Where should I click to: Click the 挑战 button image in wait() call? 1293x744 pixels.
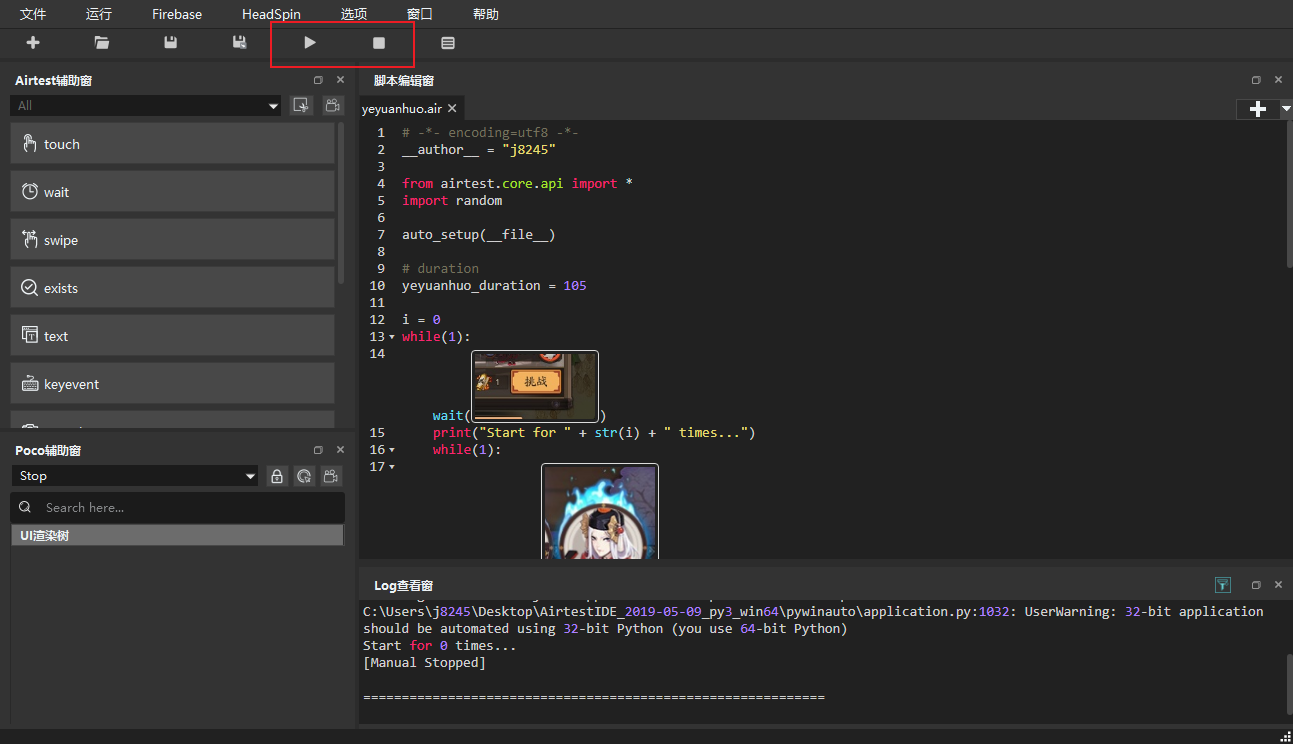coord(535,386)
